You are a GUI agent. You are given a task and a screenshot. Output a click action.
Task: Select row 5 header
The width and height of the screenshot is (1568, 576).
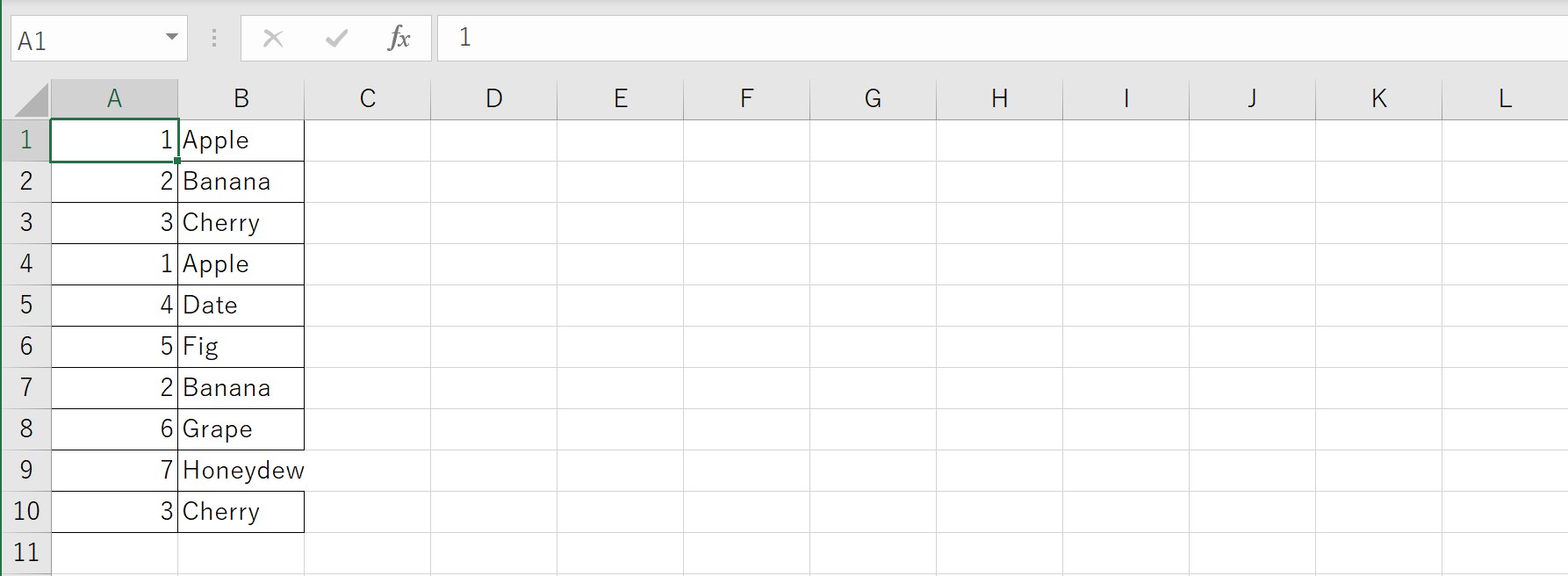click(x=26, y=306)
